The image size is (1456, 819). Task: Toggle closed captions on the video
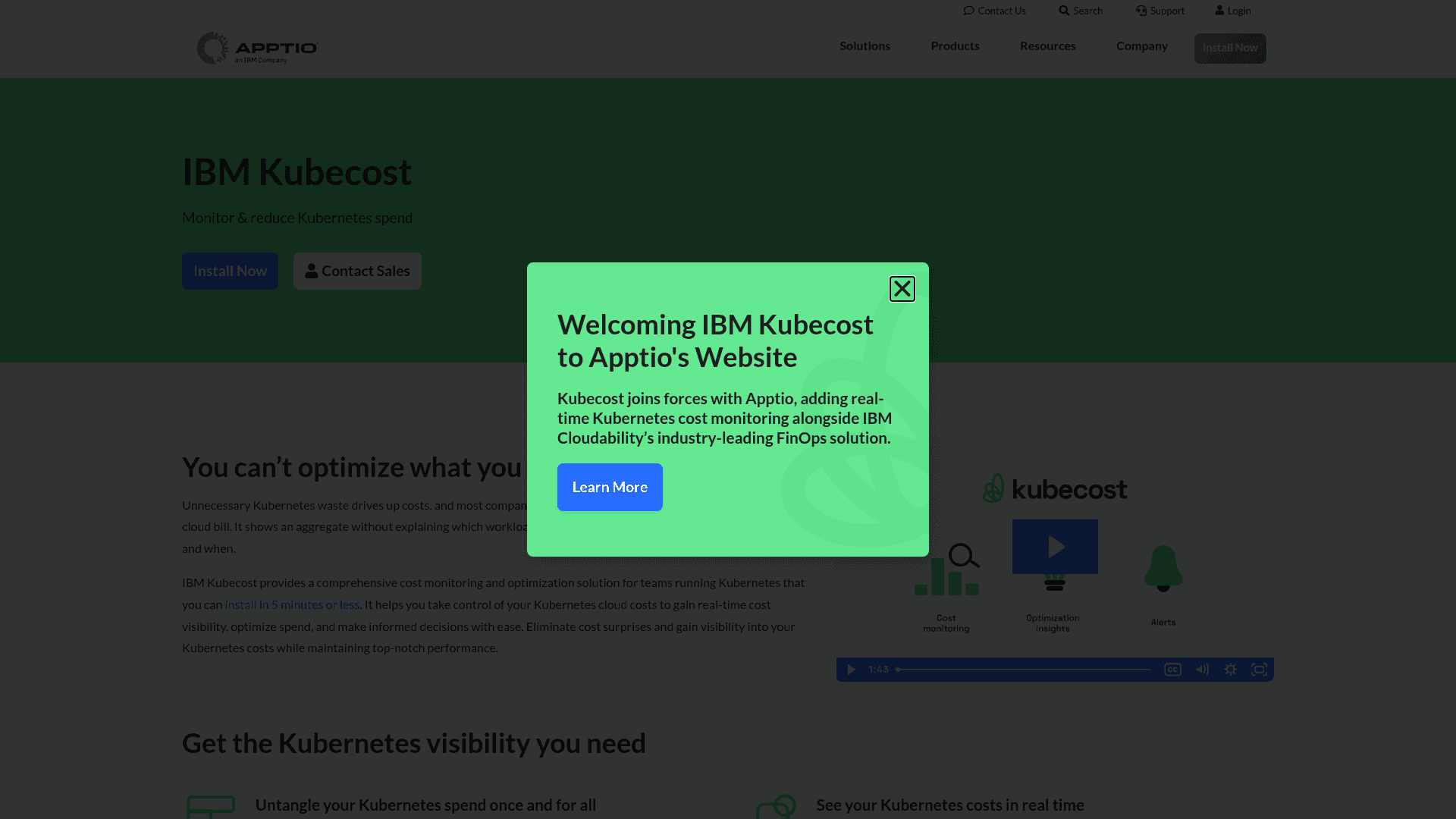point(1172,670)
